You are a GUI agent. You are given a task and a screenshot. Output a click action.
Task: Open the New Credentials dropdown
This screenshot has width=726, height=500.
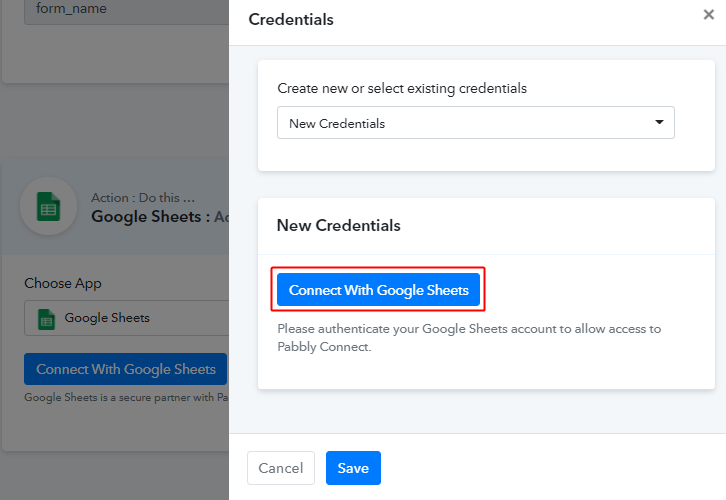tap(476, 123)
